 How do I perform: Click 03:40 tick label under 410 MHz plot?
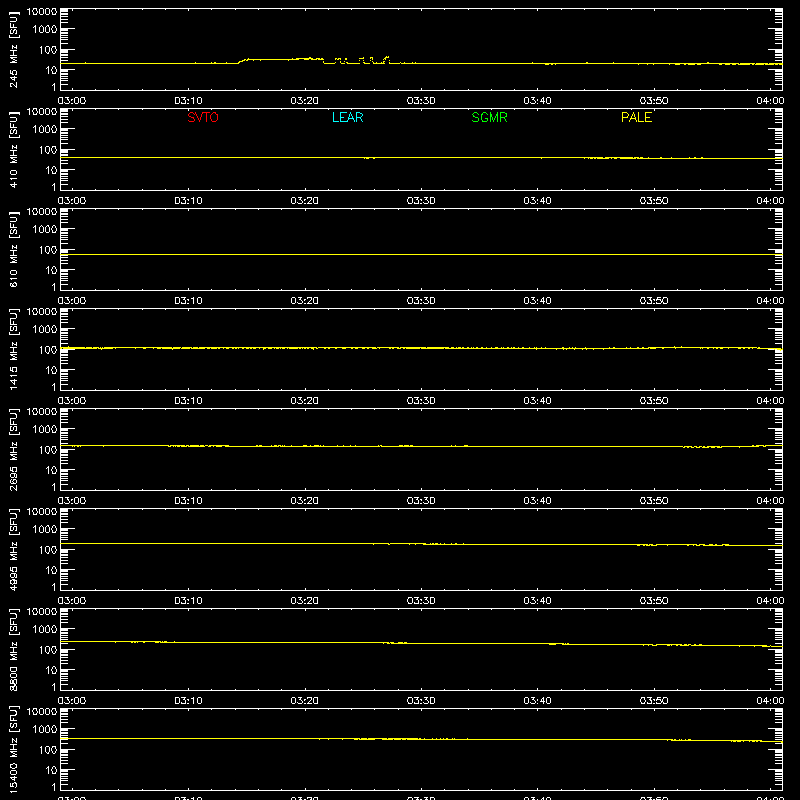pyautogui.click(x=537, y=201)
